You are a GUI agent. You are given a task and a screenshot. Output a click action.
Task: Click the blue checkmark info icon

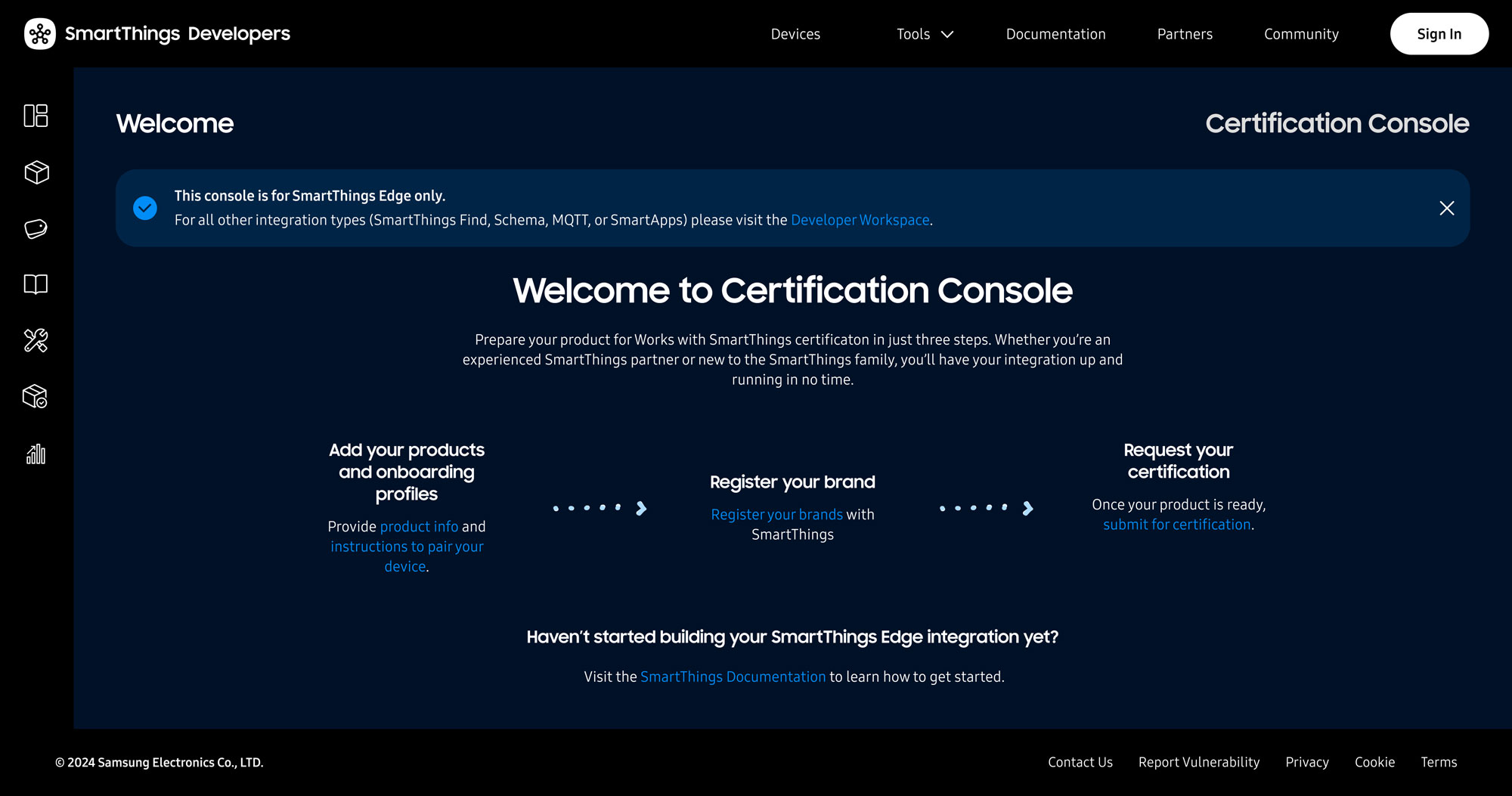point(145,208)
